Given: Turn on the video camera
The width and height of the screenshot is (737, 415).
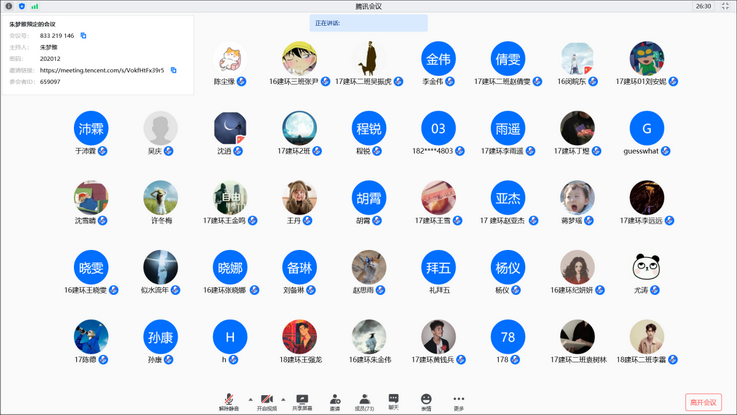Looking at the screenshot, I should tap(267, 402).
